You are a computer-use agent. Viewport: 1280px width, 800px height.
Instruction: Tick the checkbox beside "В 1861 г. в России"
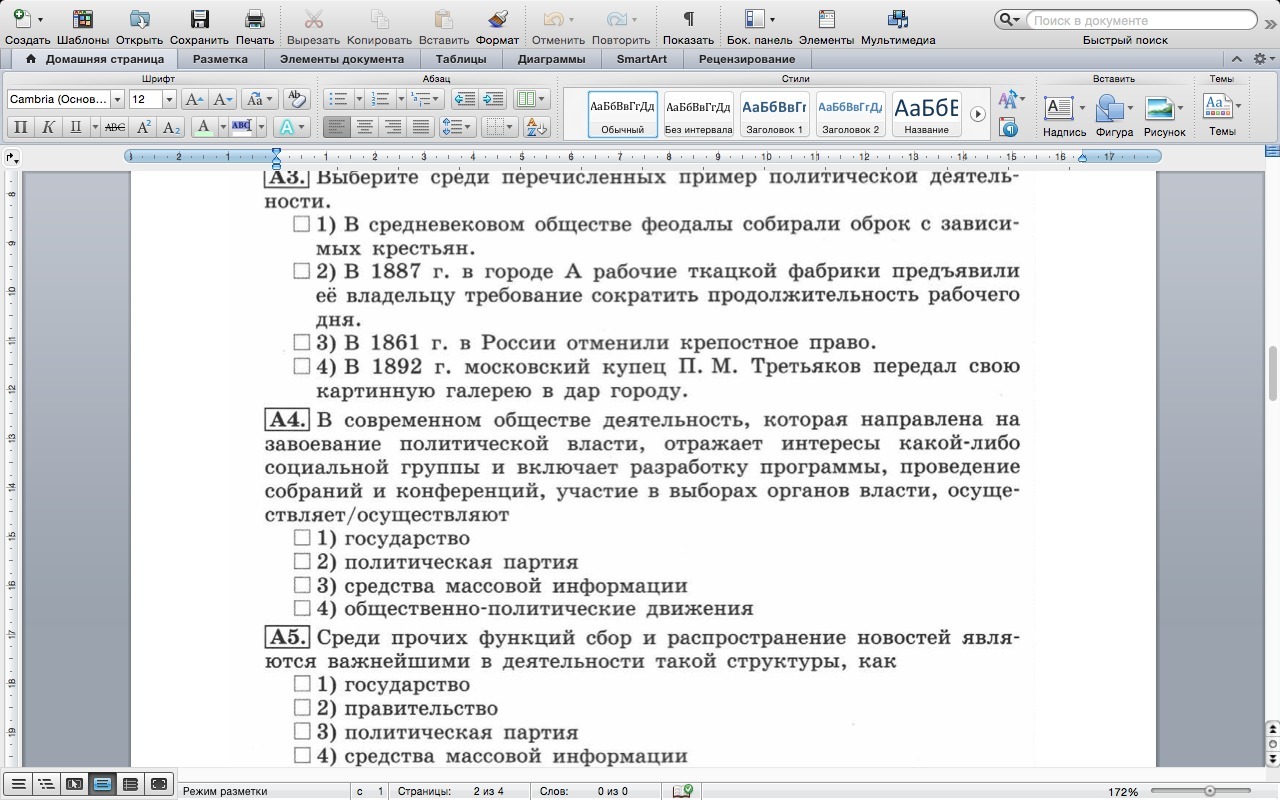302,343
